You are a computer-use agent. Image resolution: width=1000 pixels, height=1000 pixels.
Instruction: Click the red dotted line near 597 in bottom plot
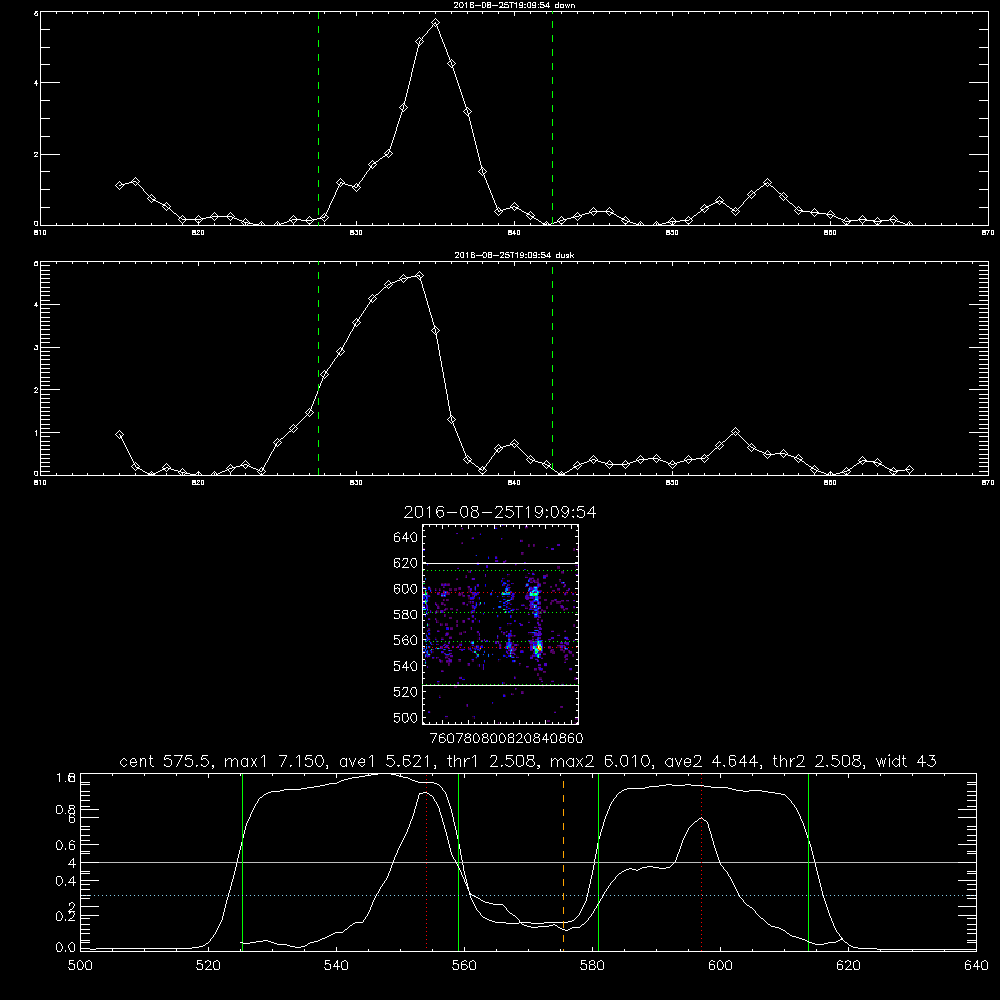point(702,862)
